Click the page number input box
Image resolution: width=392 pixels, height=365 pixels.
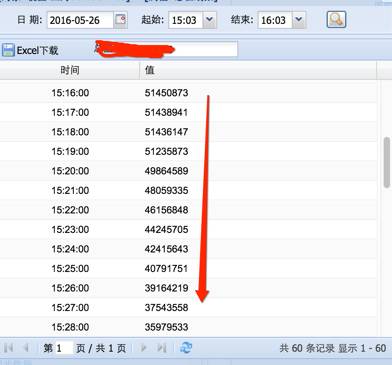pyautogui.click(x=63, y=348)
